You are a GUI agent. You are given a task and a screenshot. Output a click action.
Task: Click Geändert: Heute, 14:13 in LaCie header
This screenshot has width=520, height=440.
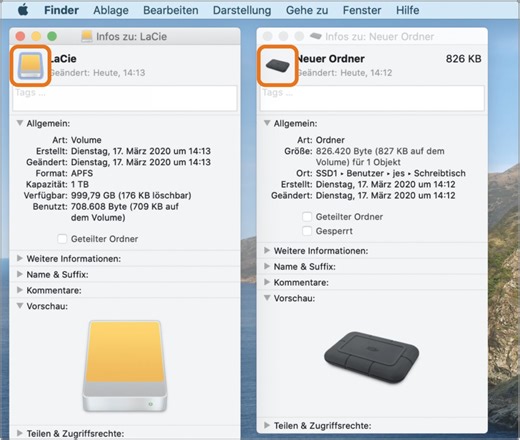97,73
